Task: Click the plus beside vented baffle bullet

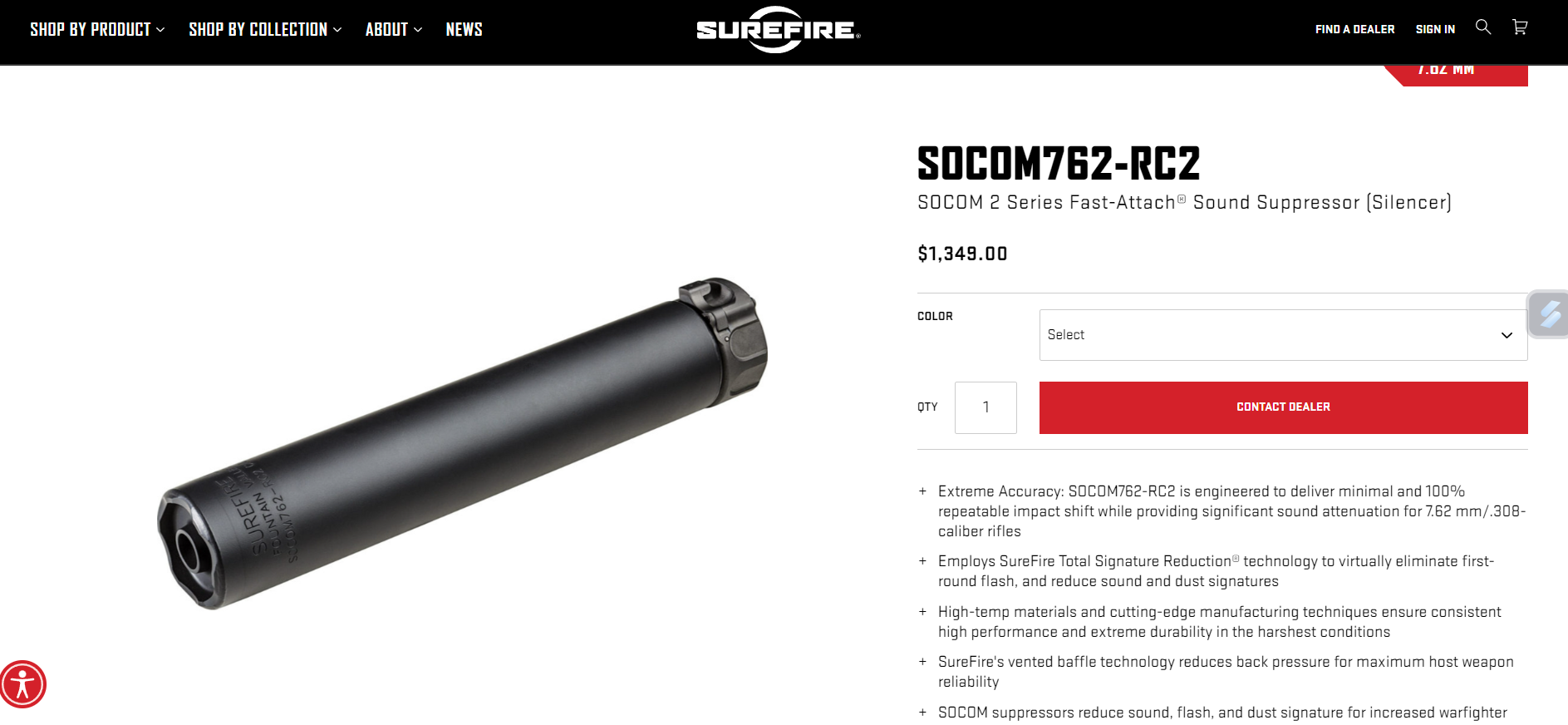Action: tap(922, 662)
